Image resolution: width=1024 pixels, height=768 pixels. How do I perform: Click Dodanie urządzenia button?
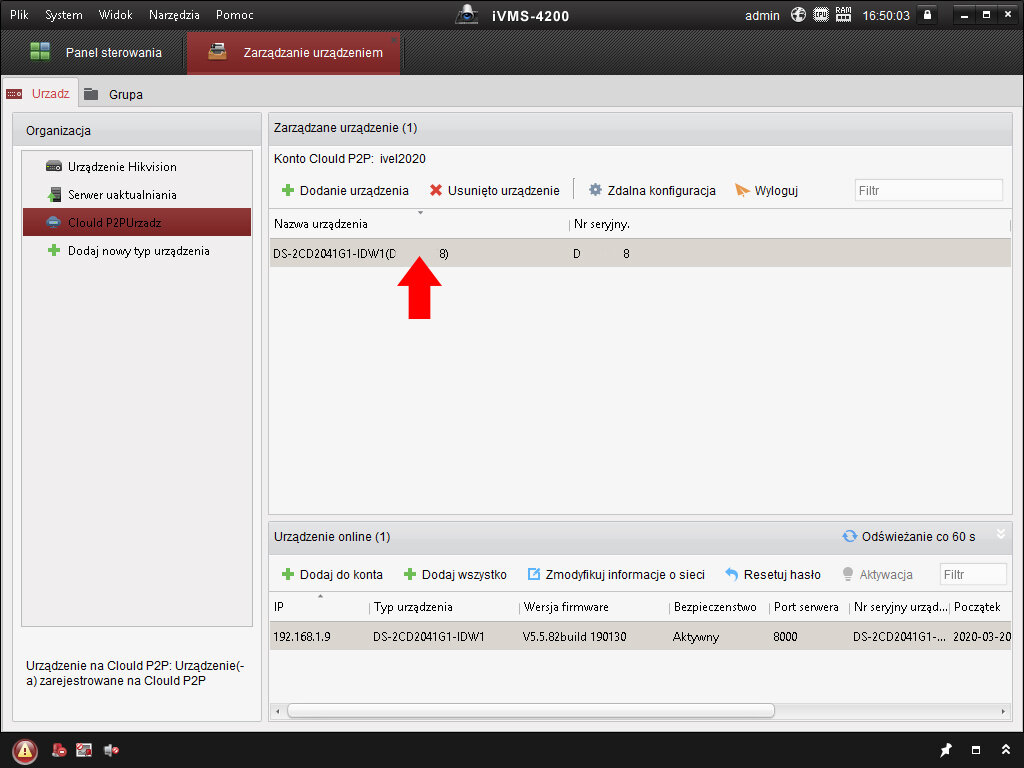point(345,190)
